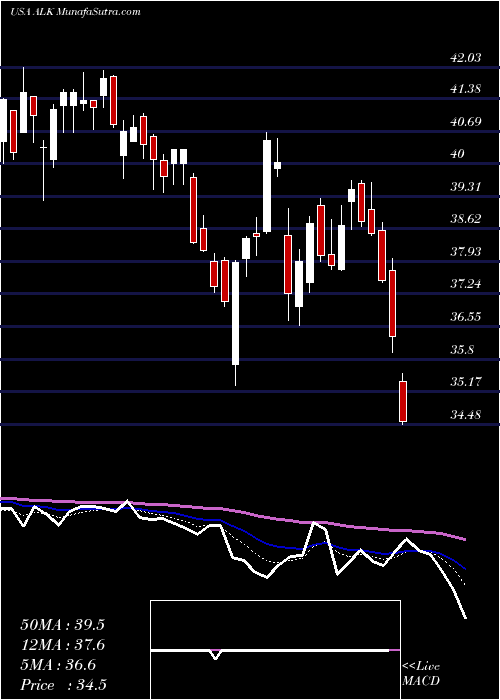
Task: Select the 34.48 price axis label
Action: (x=466, y=414)
